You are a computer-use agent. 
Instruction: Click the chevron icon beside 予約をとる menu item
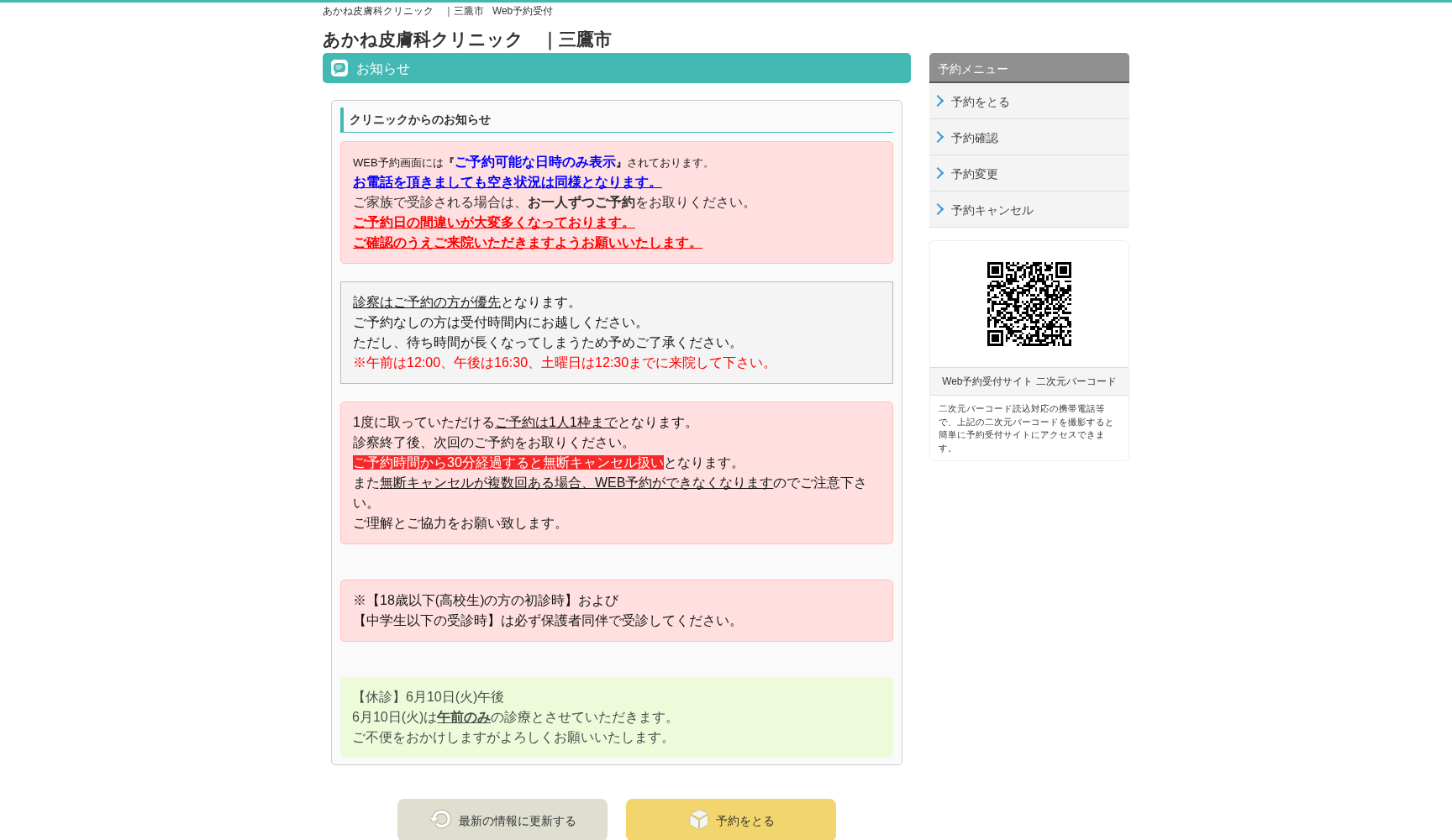point(940,102)
